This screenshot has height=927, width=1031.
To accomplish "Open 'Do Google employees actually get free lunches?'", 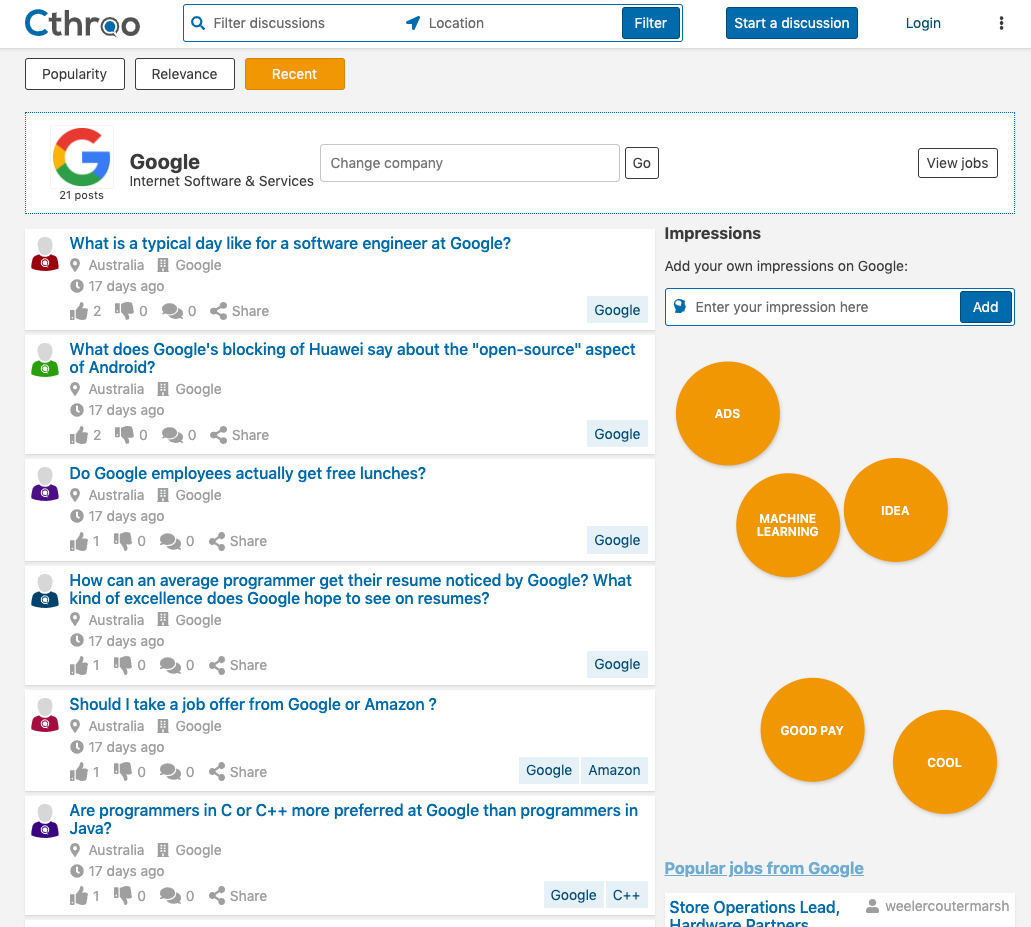I will click(x=248, y=473).
